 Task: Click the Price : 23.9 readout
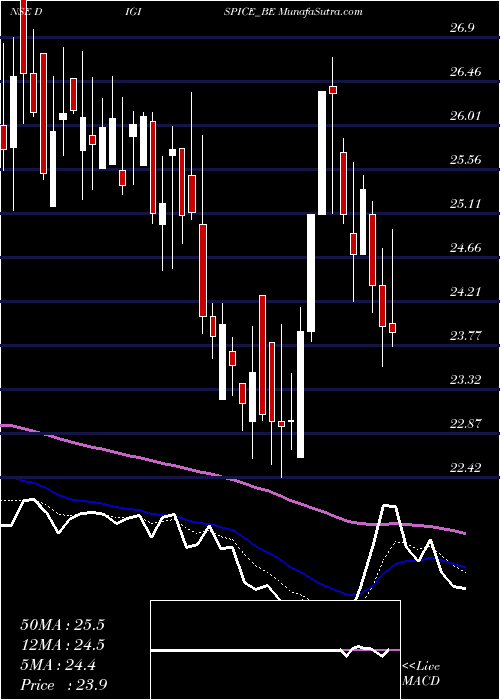tap(63, 685)
